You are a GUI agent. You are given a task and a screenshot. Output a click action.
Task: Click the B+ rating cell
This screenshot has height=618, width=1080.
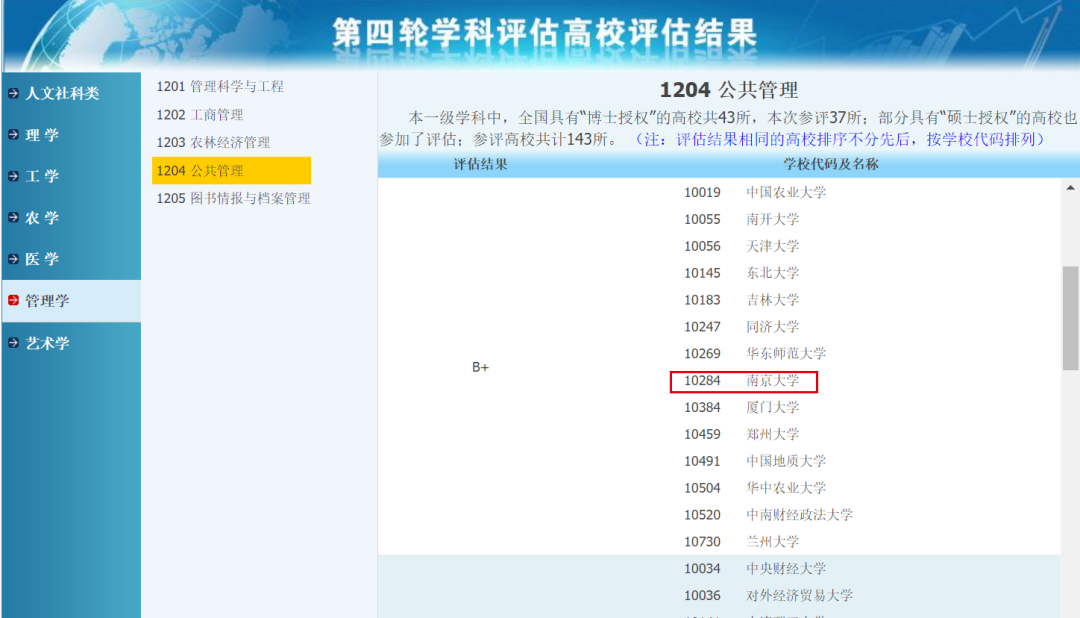pyautogui.click(x=480, y=367)
